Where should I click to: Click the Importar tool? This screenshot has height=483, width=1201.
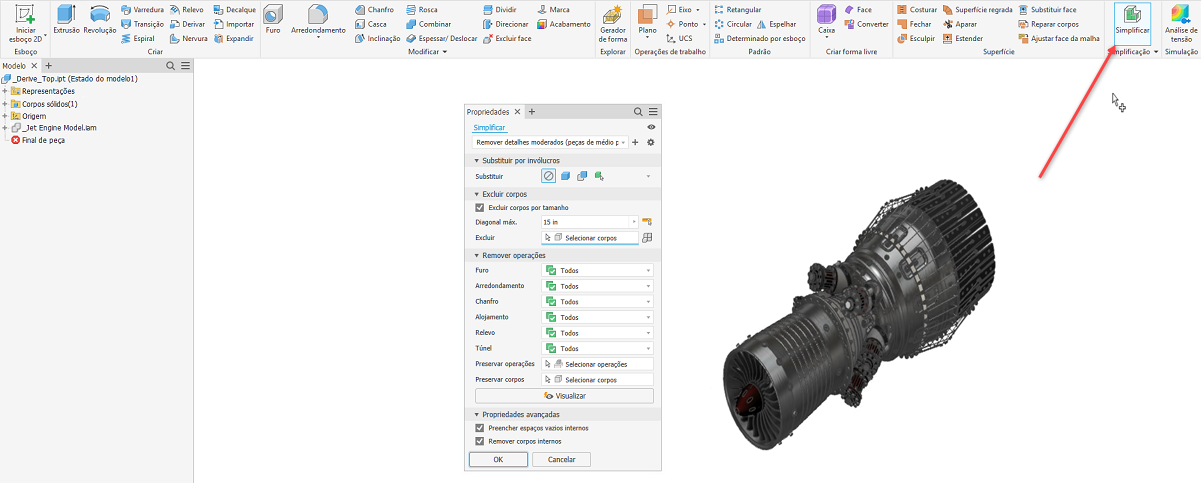coord(234,23)
